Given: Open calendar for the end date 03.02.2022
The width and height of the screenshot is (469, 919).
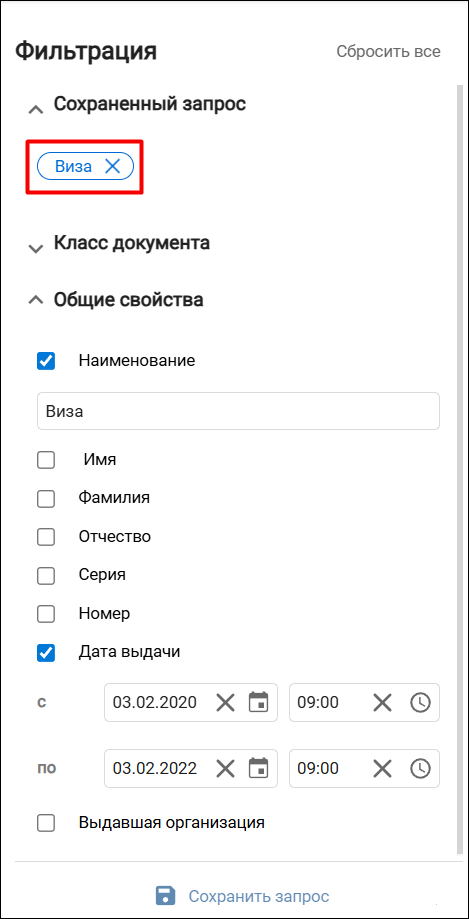Looking at the screenshot, I should [x=259, y=768].
